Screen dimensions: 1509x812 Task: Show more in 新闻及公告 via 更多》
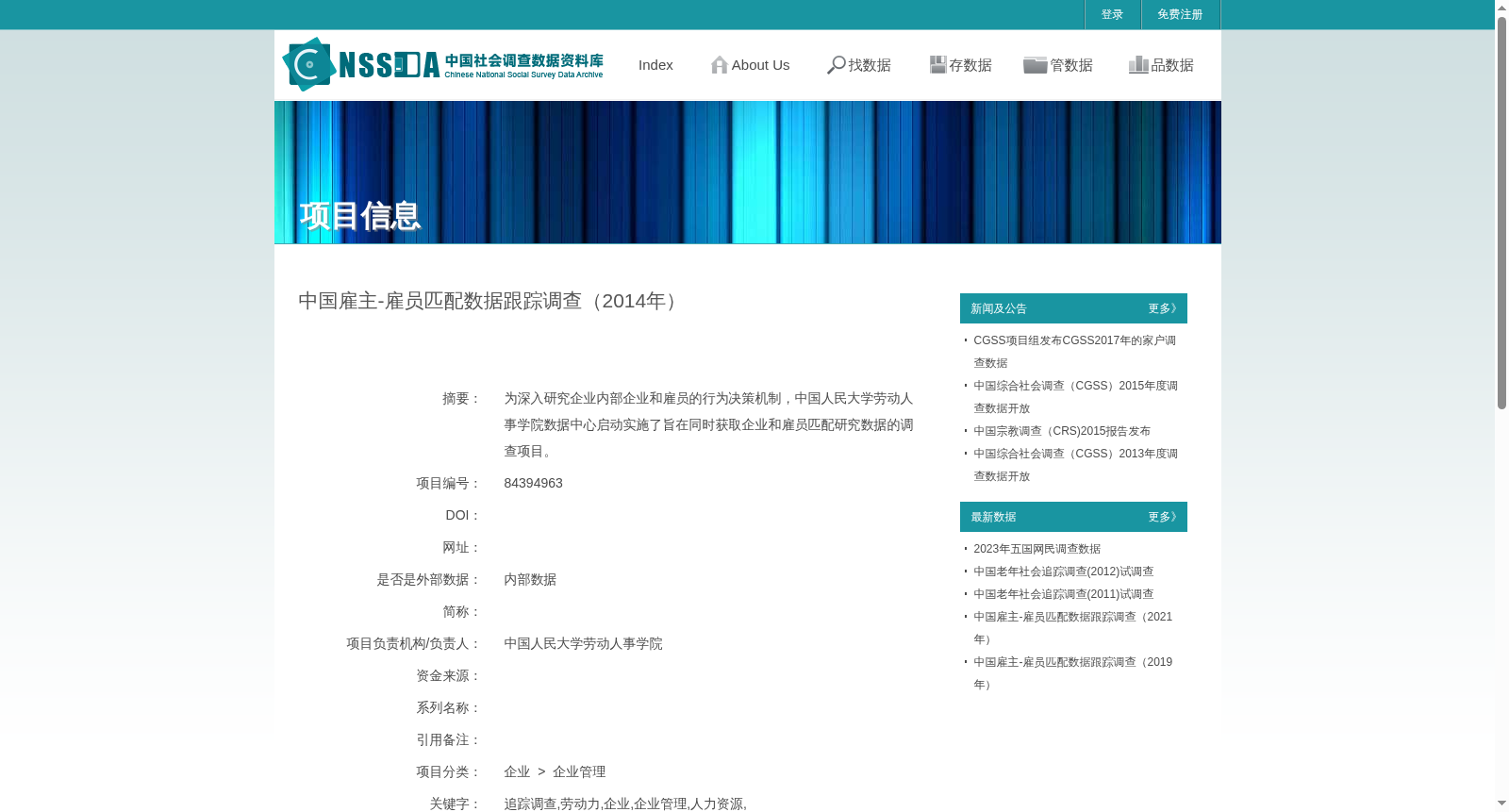tap(1163, 308)
